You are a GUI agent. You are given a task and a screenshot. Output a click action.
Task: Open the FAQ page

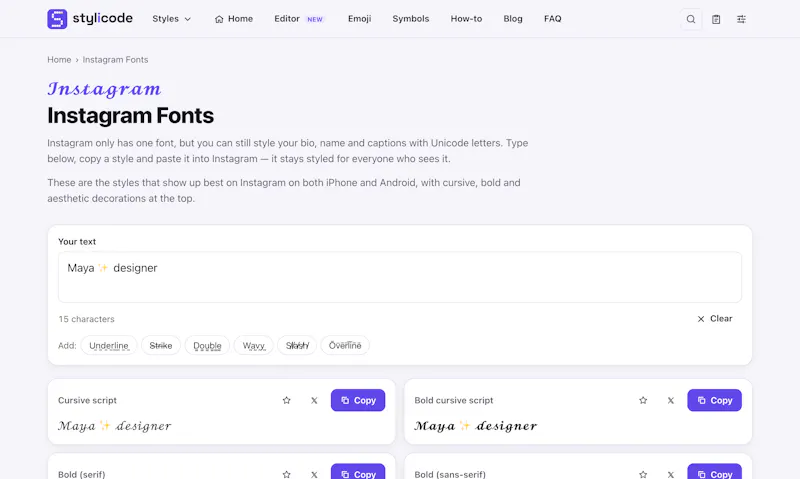(x=553, y=19)
